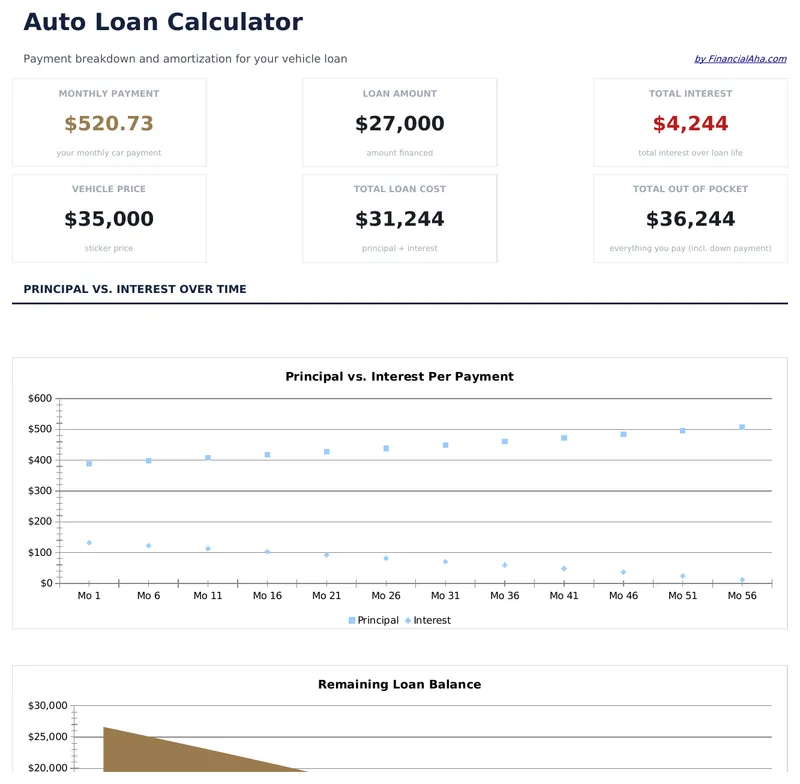Click the Total Interest value $4,244
800x784 pixels.
690,124
